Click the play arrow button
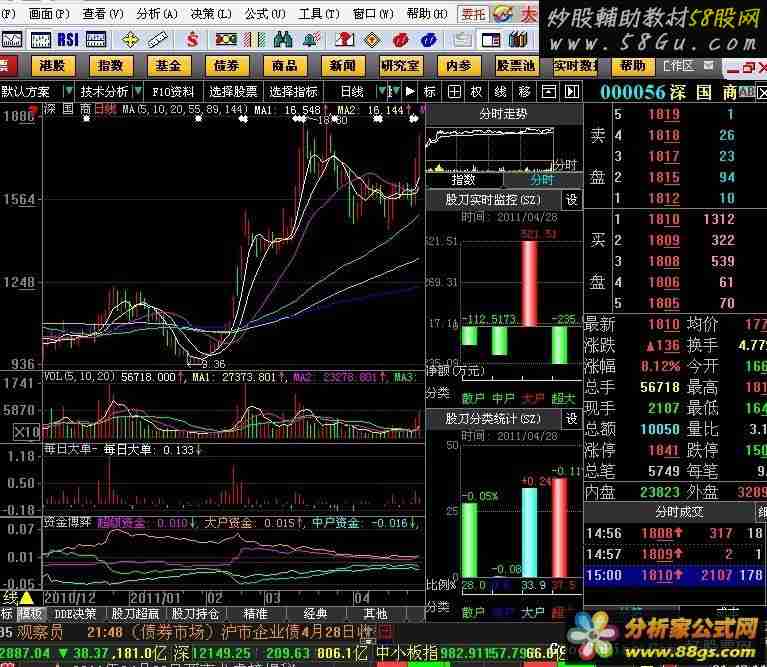767x667 pixels. click(410, 91)
